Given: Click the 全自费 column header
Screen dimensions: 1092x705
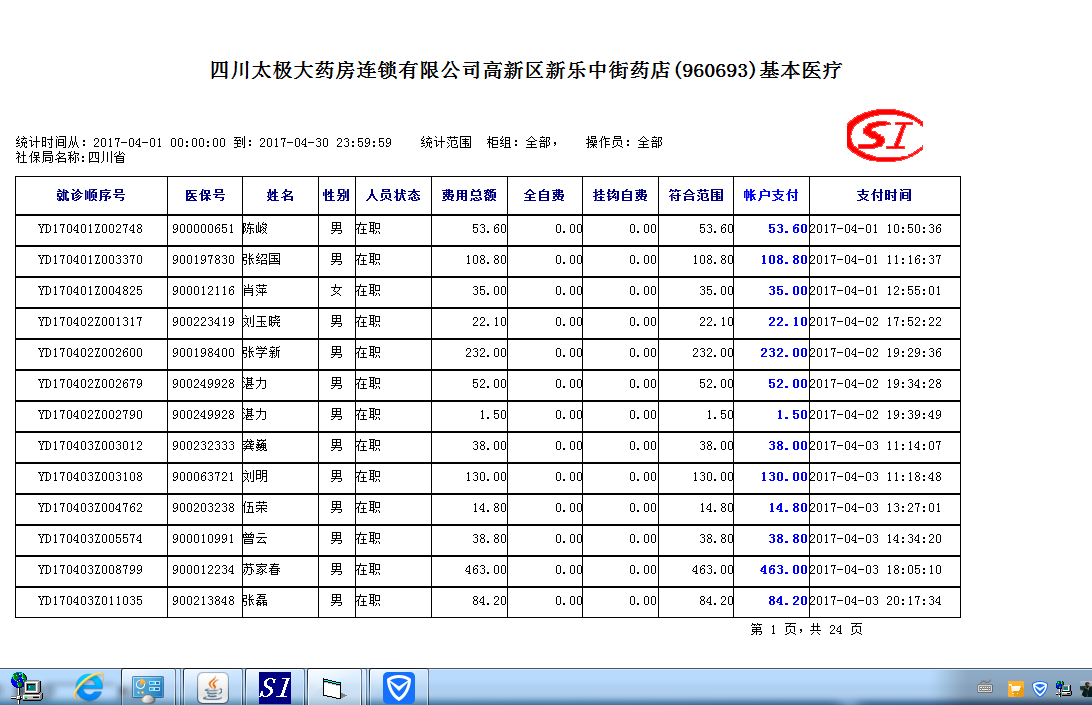Looking at the screenshot, I should coord(545,196).
